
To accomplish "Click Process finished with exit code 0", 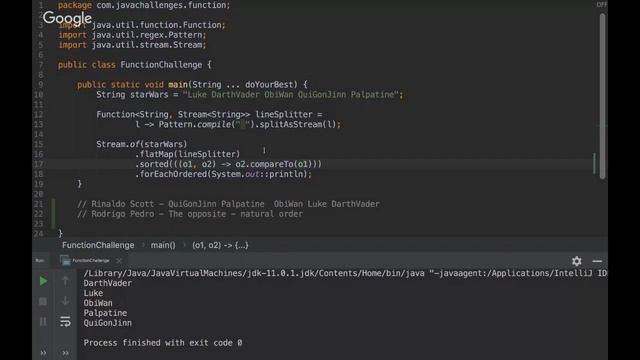I will point(163,343).
